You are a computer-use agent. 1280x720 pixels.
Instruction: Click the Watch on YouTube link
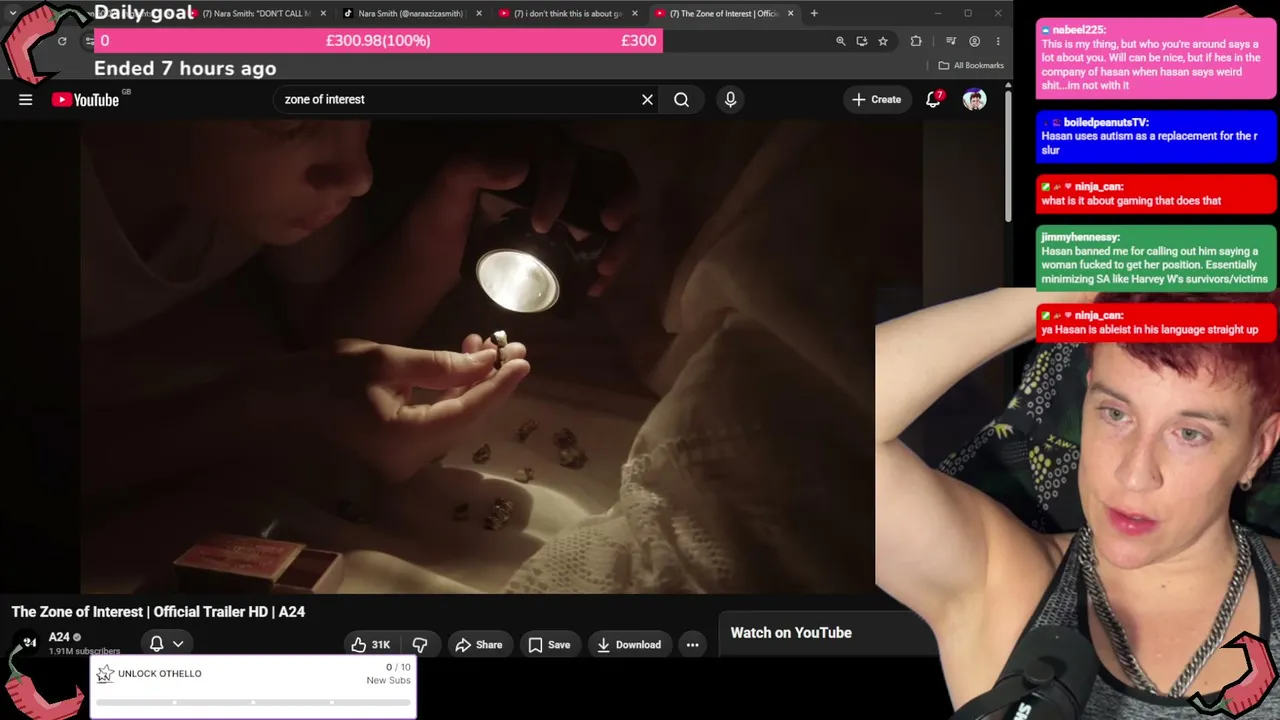tap(791, 632)
